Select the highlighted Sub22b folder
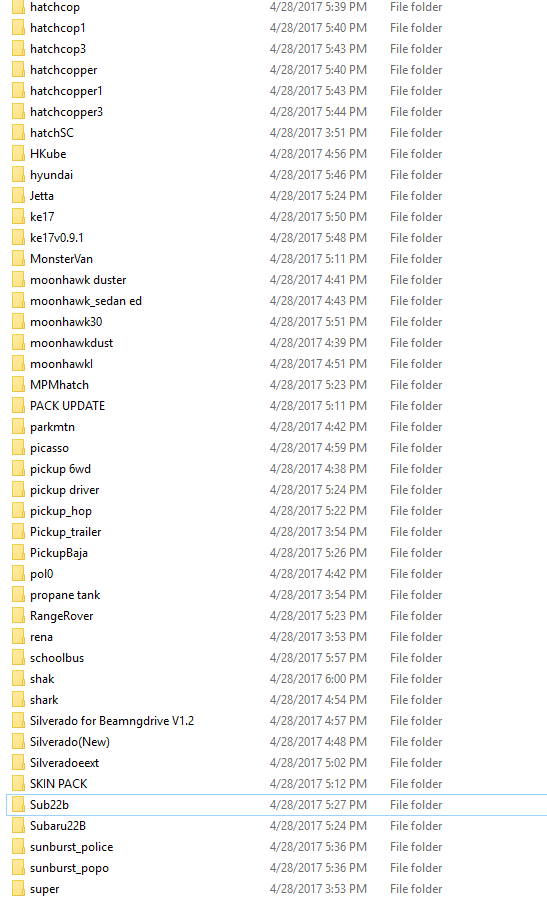Screen dimensions: 547x910 click(x=277, y=805)
